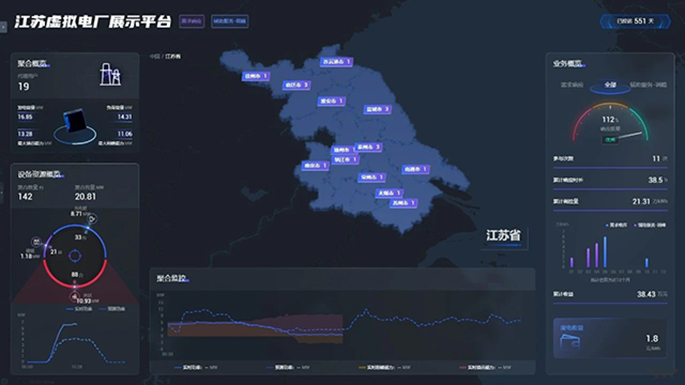Select the 苏州市 marker on the map
Screen dimensions: 685x385
(404, 203)
